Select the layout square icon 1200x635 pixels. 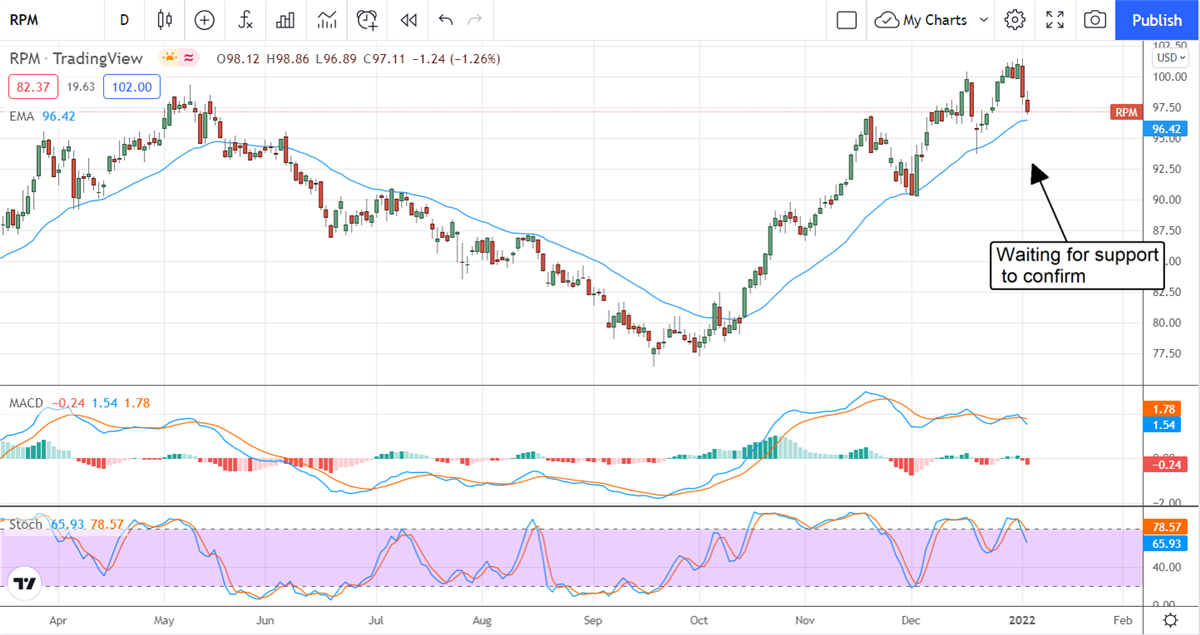click(x=847, y=20)
